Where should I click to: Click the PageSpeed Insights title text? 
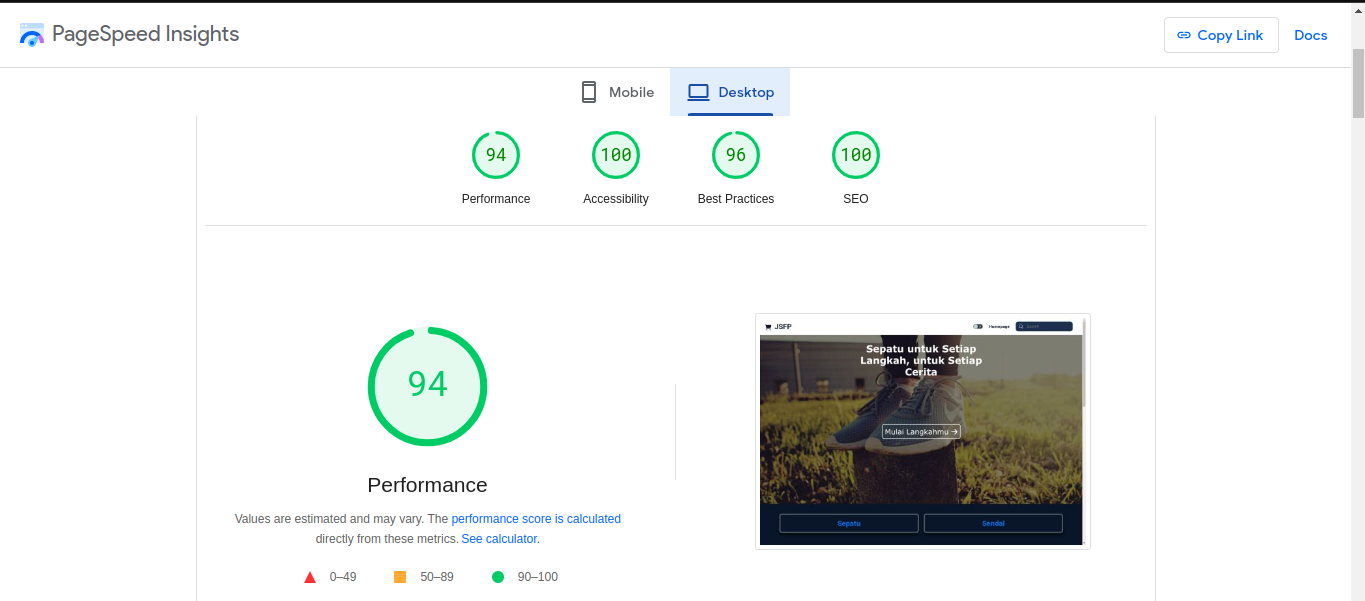(x=146, y=34)
